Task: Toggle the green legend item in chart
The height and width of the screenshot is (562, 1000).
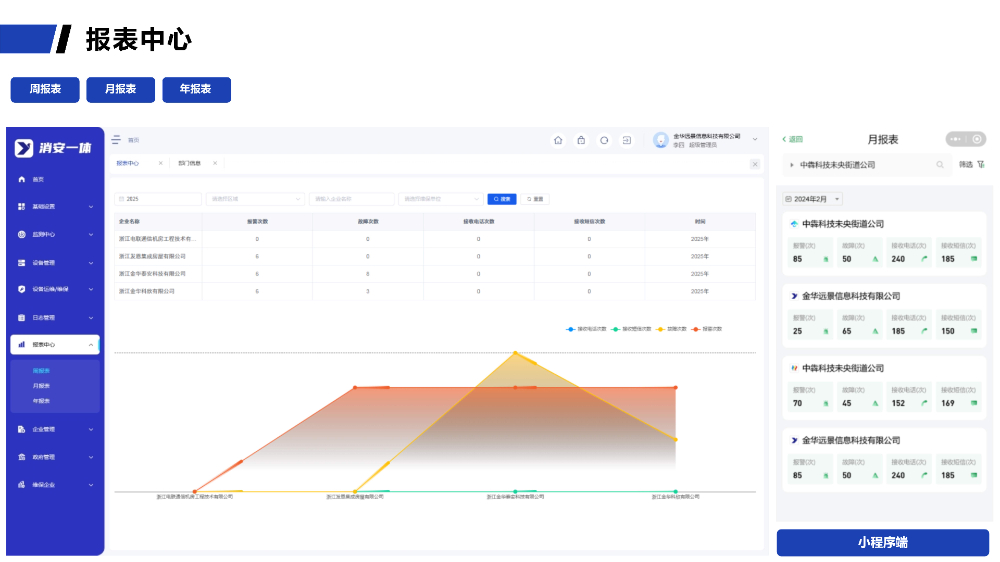Action: (631, 329)
